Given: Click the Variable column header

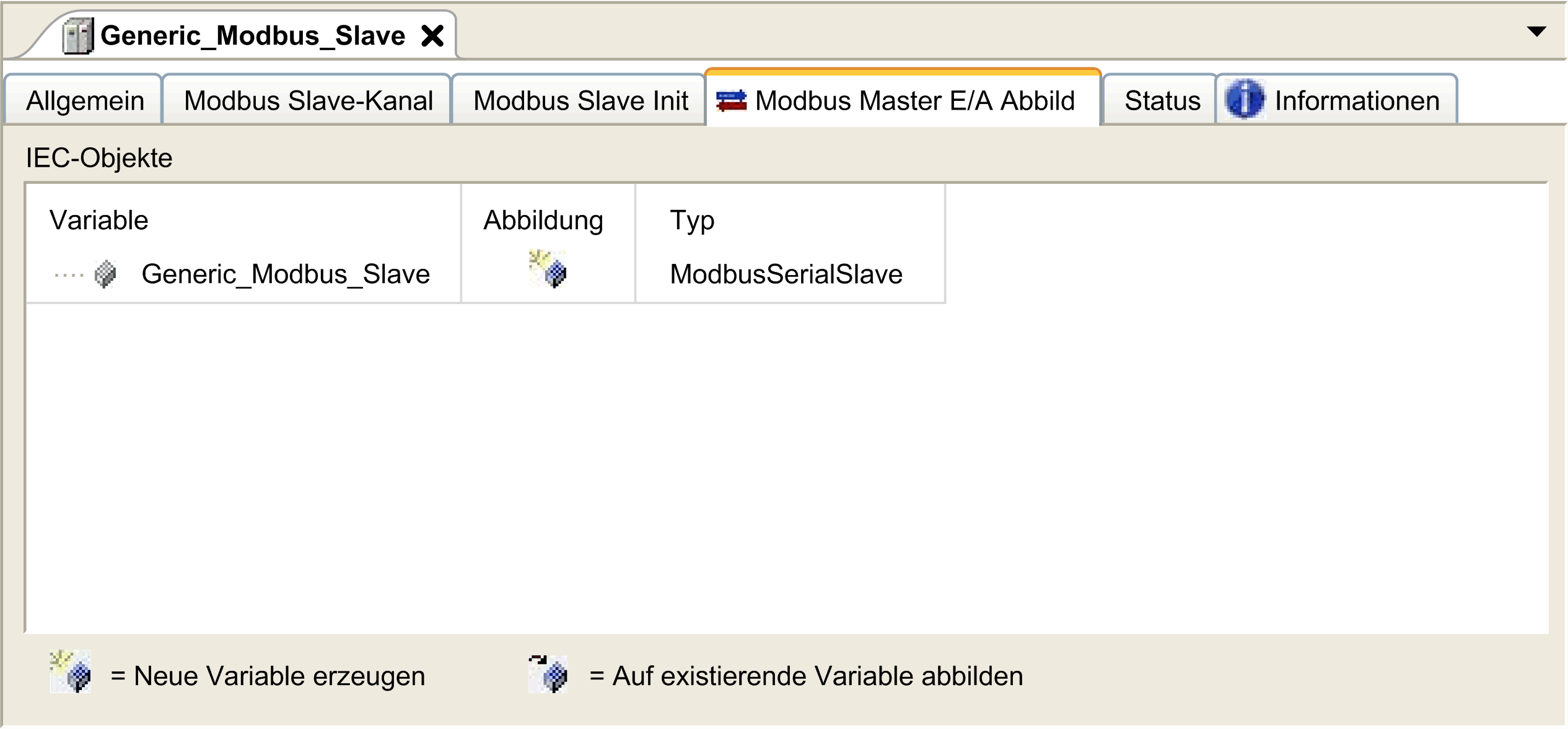Looking at the screenshot, I should pyautogui.click(x=99, y=220).
